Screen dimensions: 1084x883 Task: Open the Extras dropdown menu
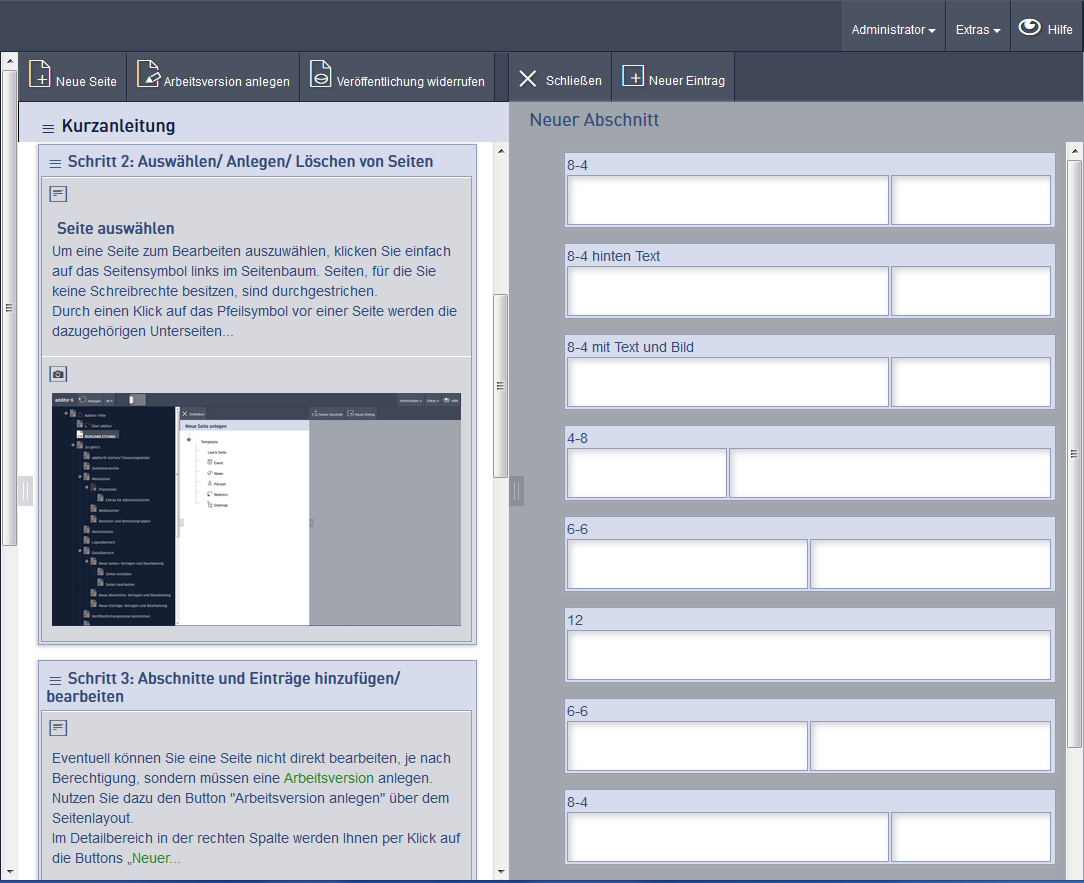977,30
